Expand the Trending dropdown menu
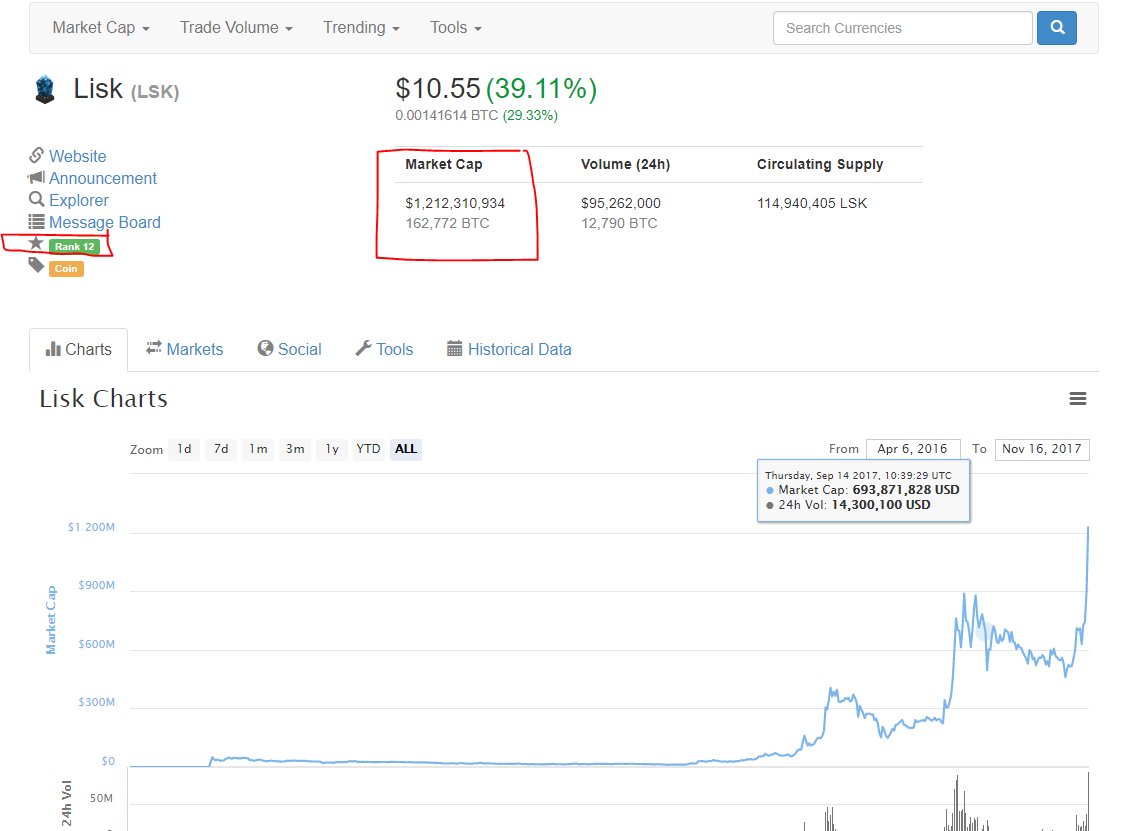Screen dimensions: 1143x831 362,28
